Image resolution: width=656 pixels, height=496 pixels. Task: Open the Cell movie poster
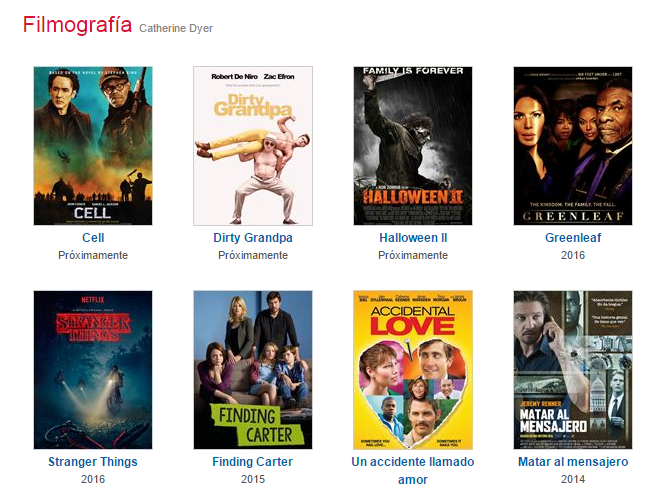pyautogui.click(x=93, y=146)
